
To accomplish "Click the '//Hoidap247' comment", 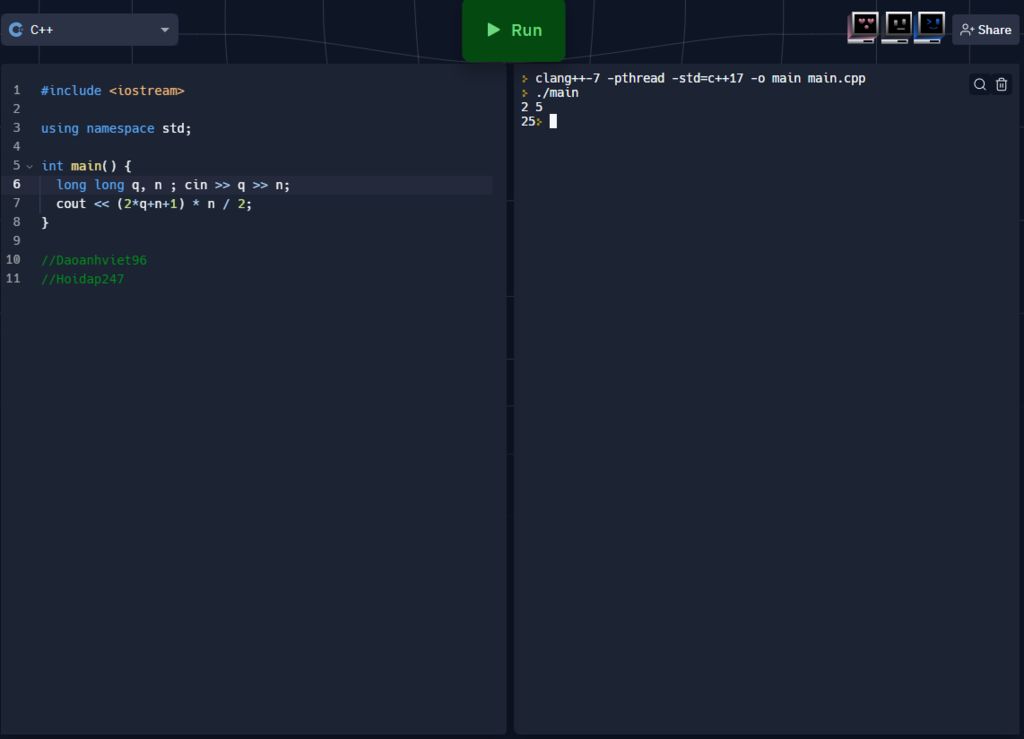I will [82, 279].
